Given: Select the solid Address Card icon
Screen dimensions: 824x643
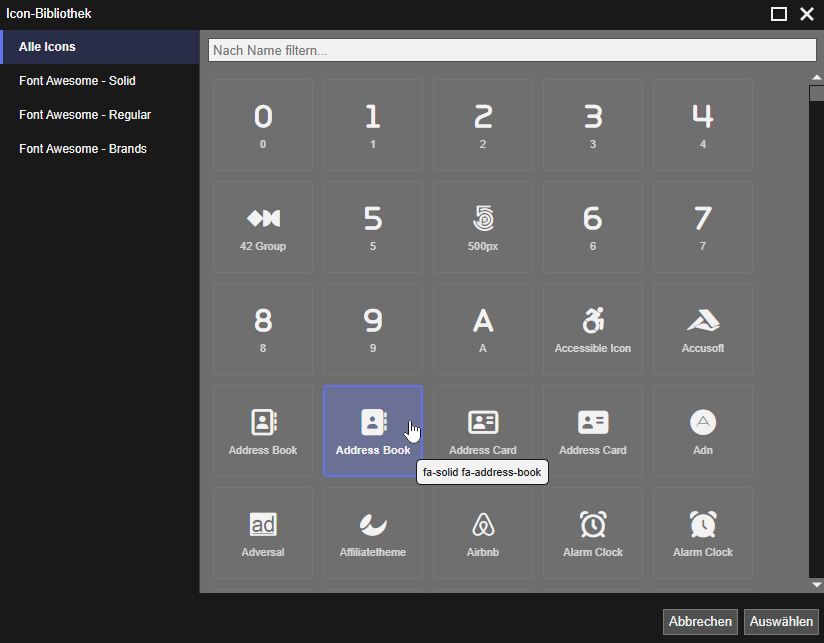Looking at the screenshot, I should pyautogui.click(x=593, y=431).
